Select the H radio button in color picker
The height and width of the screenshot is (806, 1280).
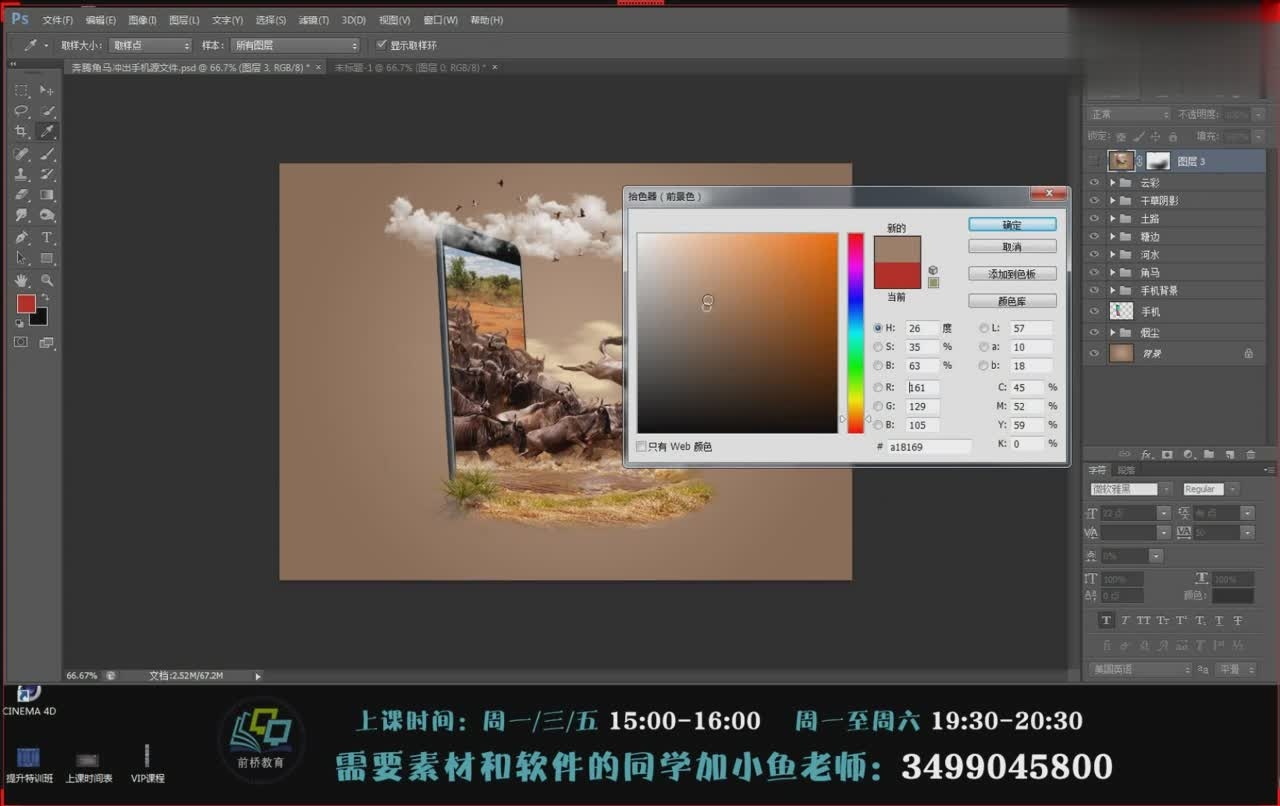pos(878,328)
